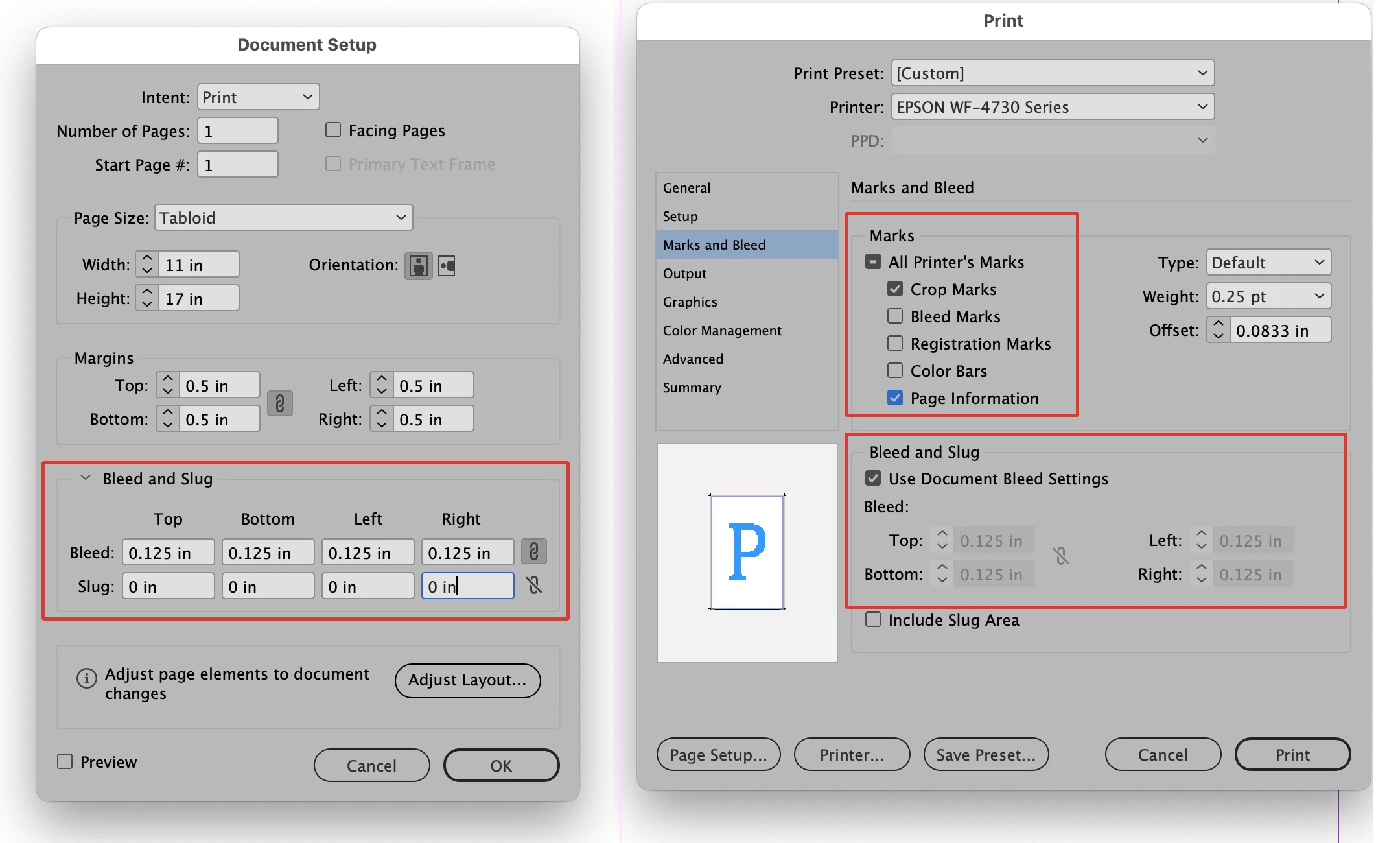Select landscape orientation icon
The height and width of the screenshot is (843, 1400).
(x=447, y=266)
